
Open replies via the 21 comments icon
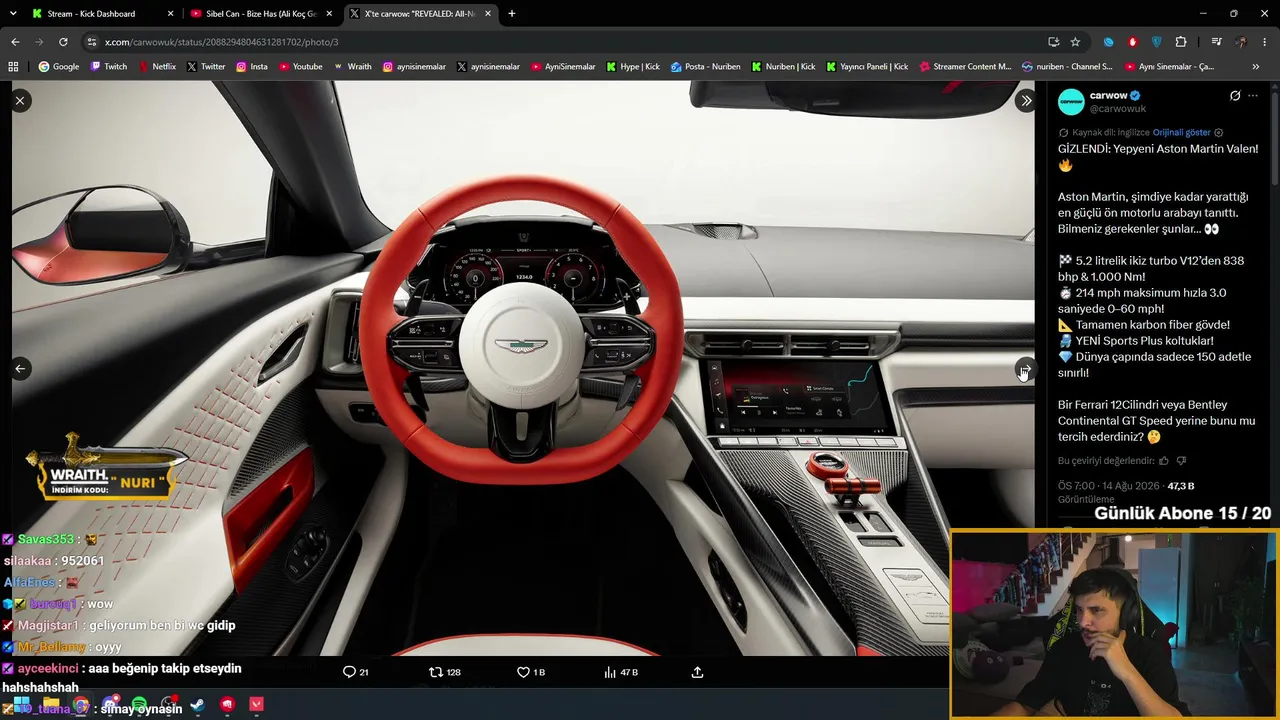click(x=356, y=672)
